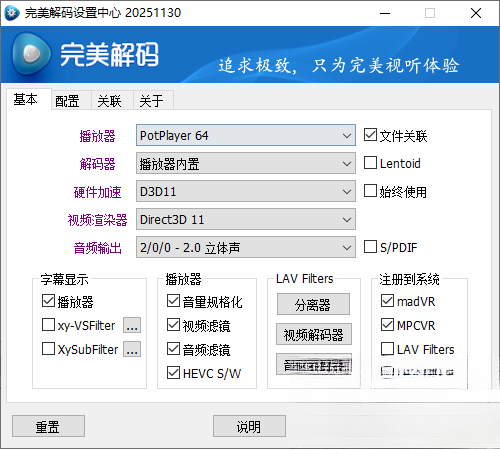
Task: Click the 视频渲染器 label
Action: coord(97,220)
